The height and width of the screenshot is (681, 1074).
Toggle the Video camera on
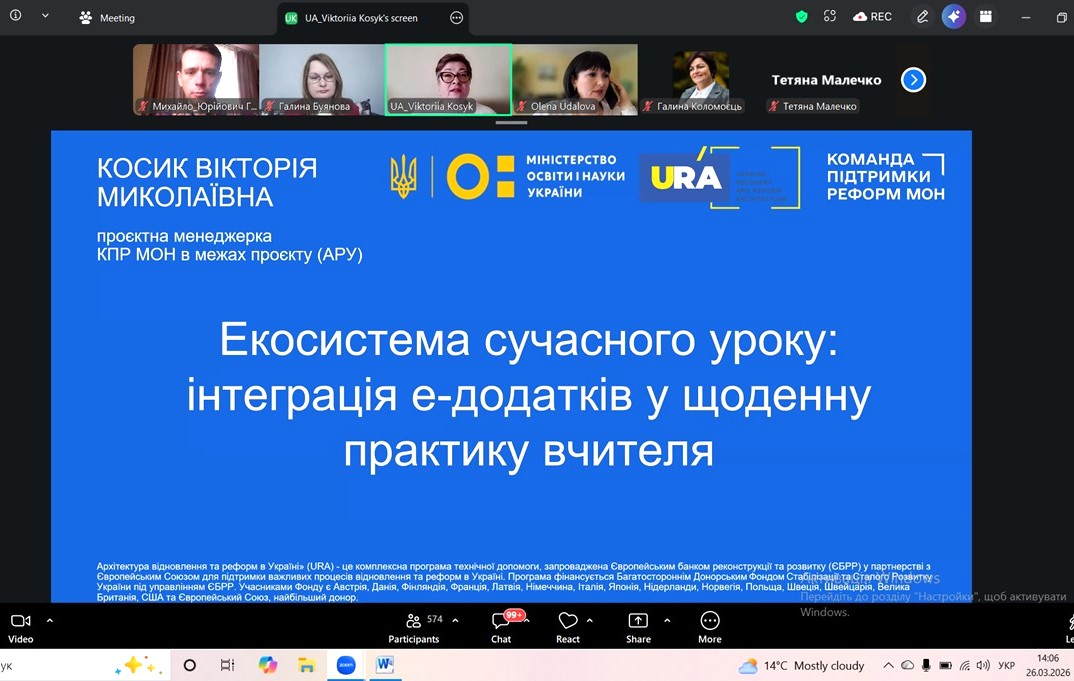[21, 626]
